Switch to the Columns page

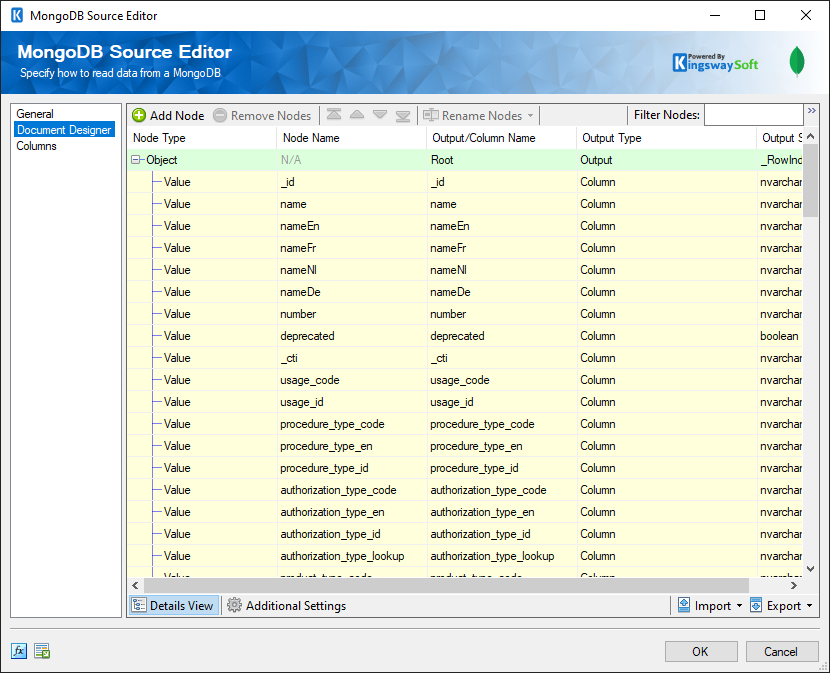tap(37, 146)
